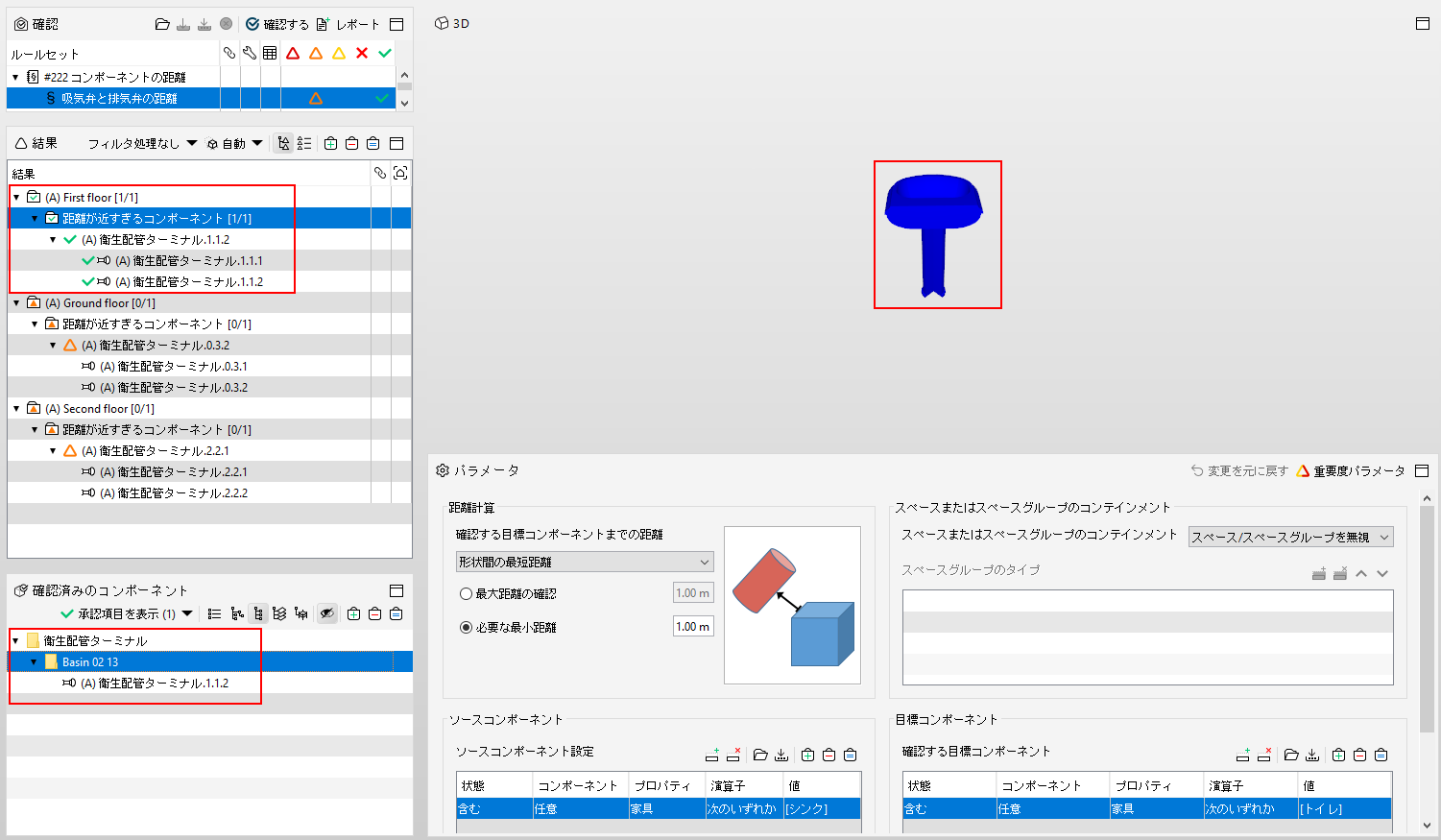The width and height of the screenshot is (1441, 840).
Task: Open the 承認項目を表示 (1) dropdown
Action: (127, 613)
